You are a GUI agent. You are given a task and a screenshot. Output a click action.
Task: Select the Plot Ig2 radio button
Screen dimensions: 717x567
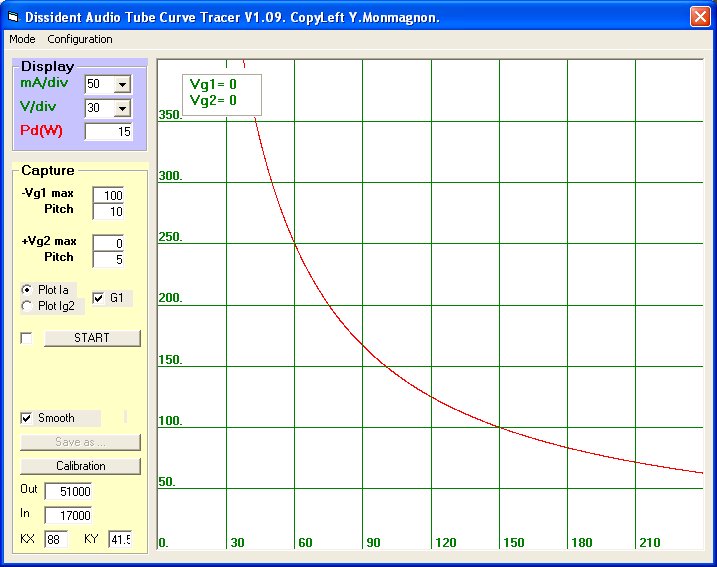tap(27, 305)
